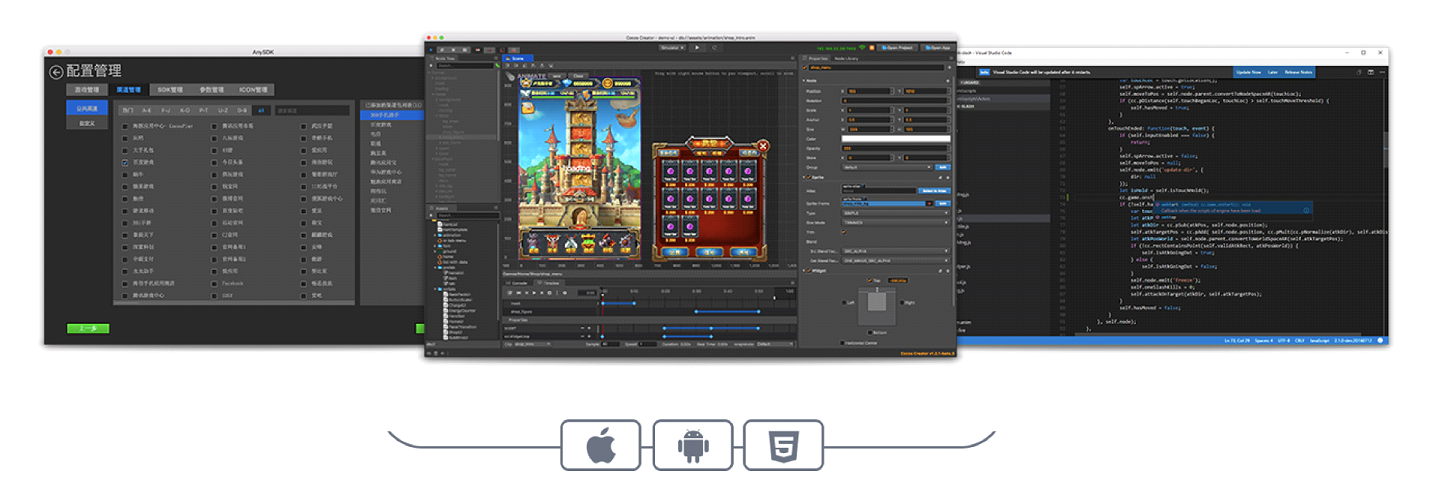The height and width of the screenshot is (492, 1430).
Task: Open the Sprite Type dropdown showing SIMPLE
Action: pyautogui.click(x=896, y=213)
